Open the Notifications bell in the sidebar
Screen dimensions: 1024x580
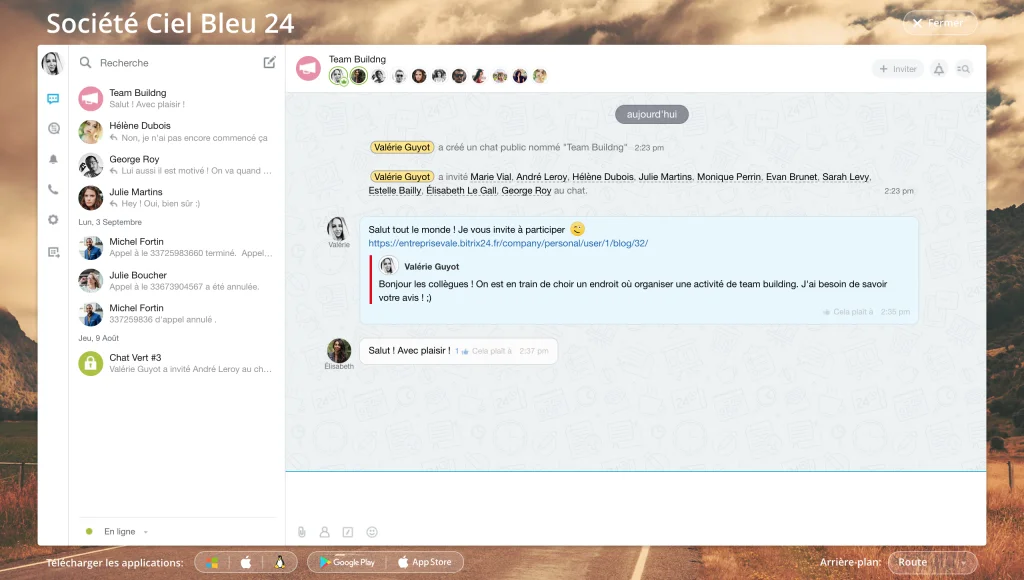pyautogui.click(x=53, y=161)
